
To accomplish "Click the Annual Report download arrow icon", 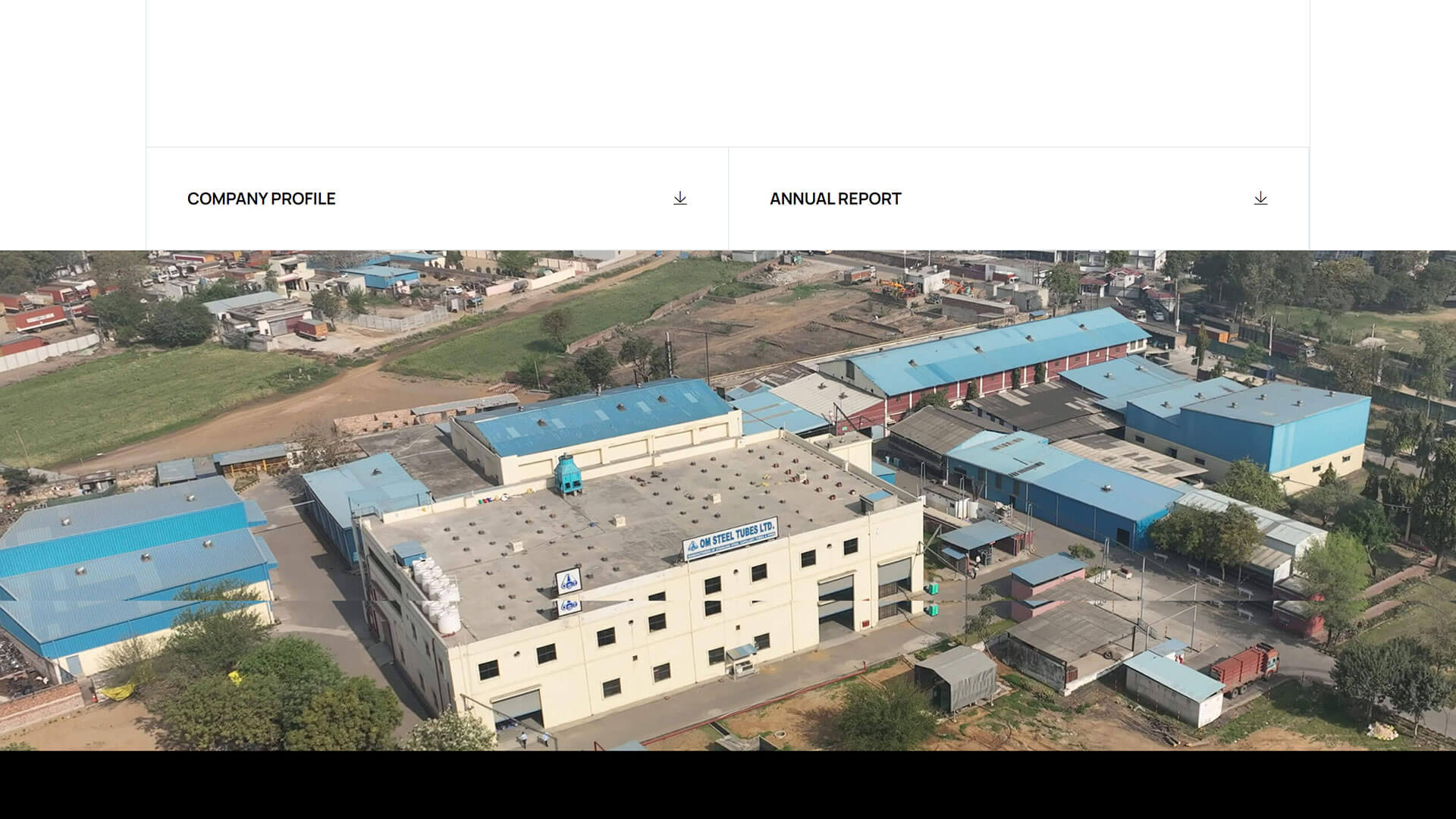I will pos(1260,198).
